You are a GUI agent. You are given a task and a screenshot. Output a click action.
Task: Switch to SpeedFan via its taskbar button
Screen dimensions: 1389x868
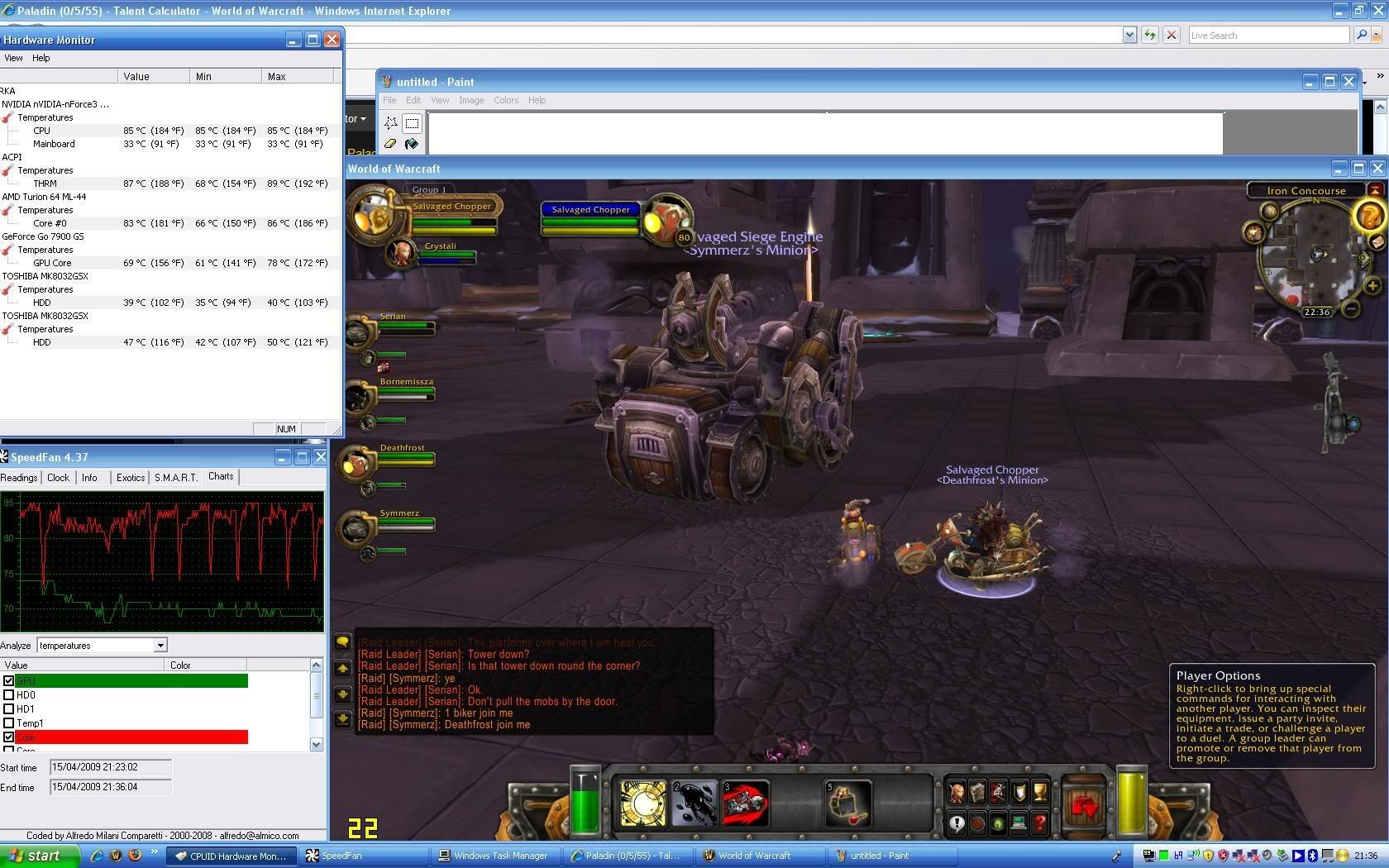click(364, 856)
